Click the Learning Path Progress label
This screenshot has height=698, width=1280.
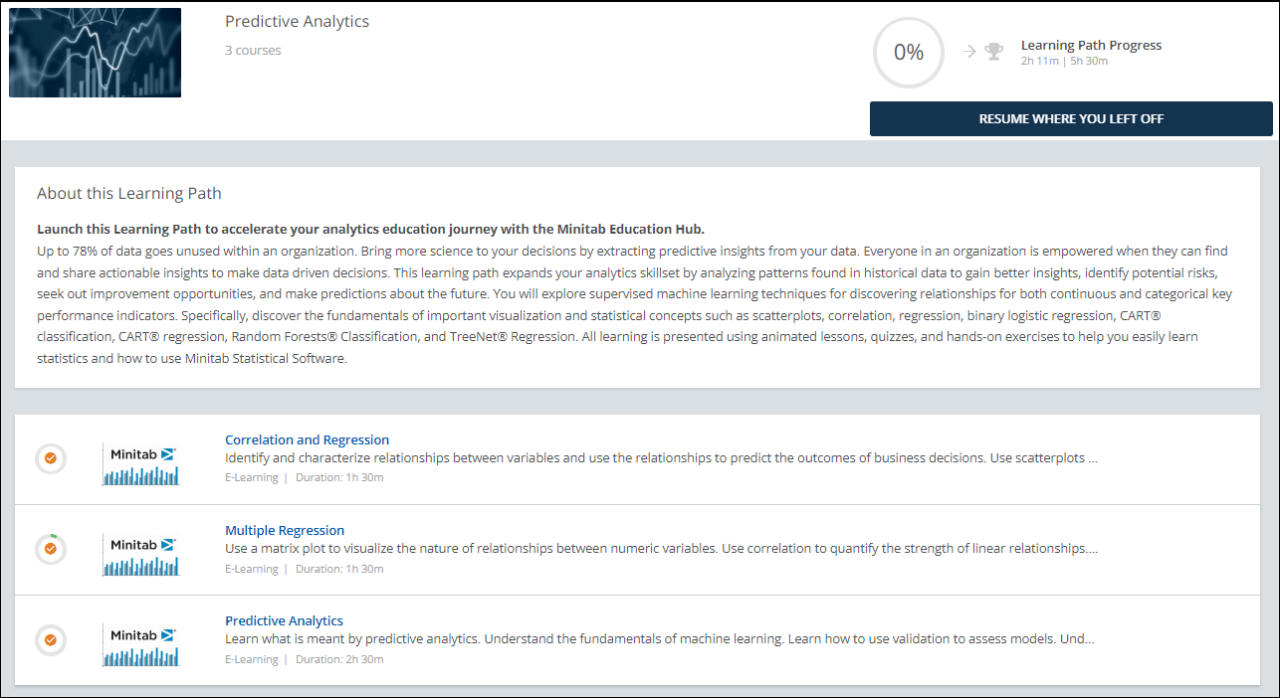click(1091, 45)
